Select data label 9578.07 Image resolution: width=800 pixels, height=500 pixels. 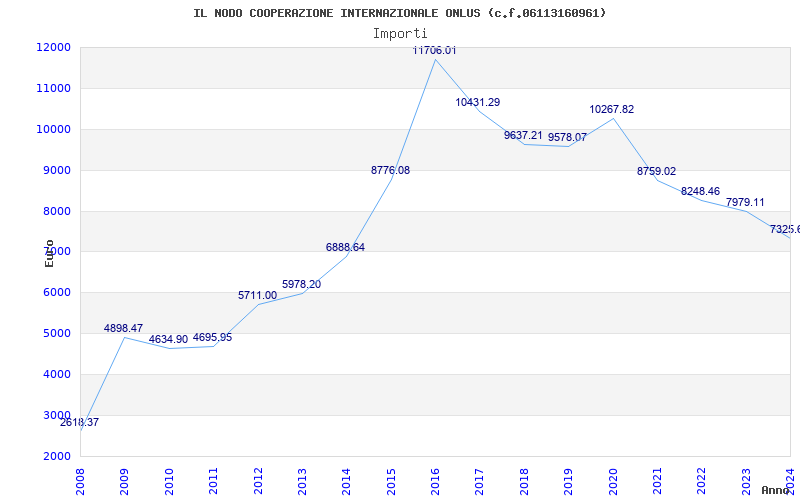pyautogui.click(x=567, y=137)
